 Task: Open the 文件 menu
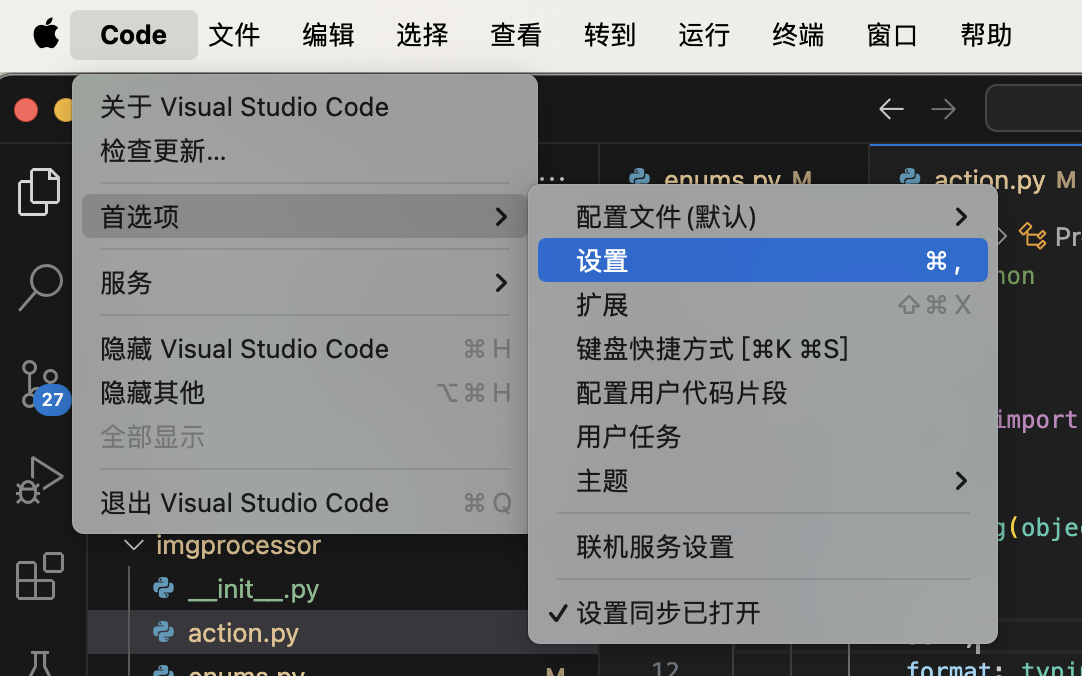tap(234, 34)
